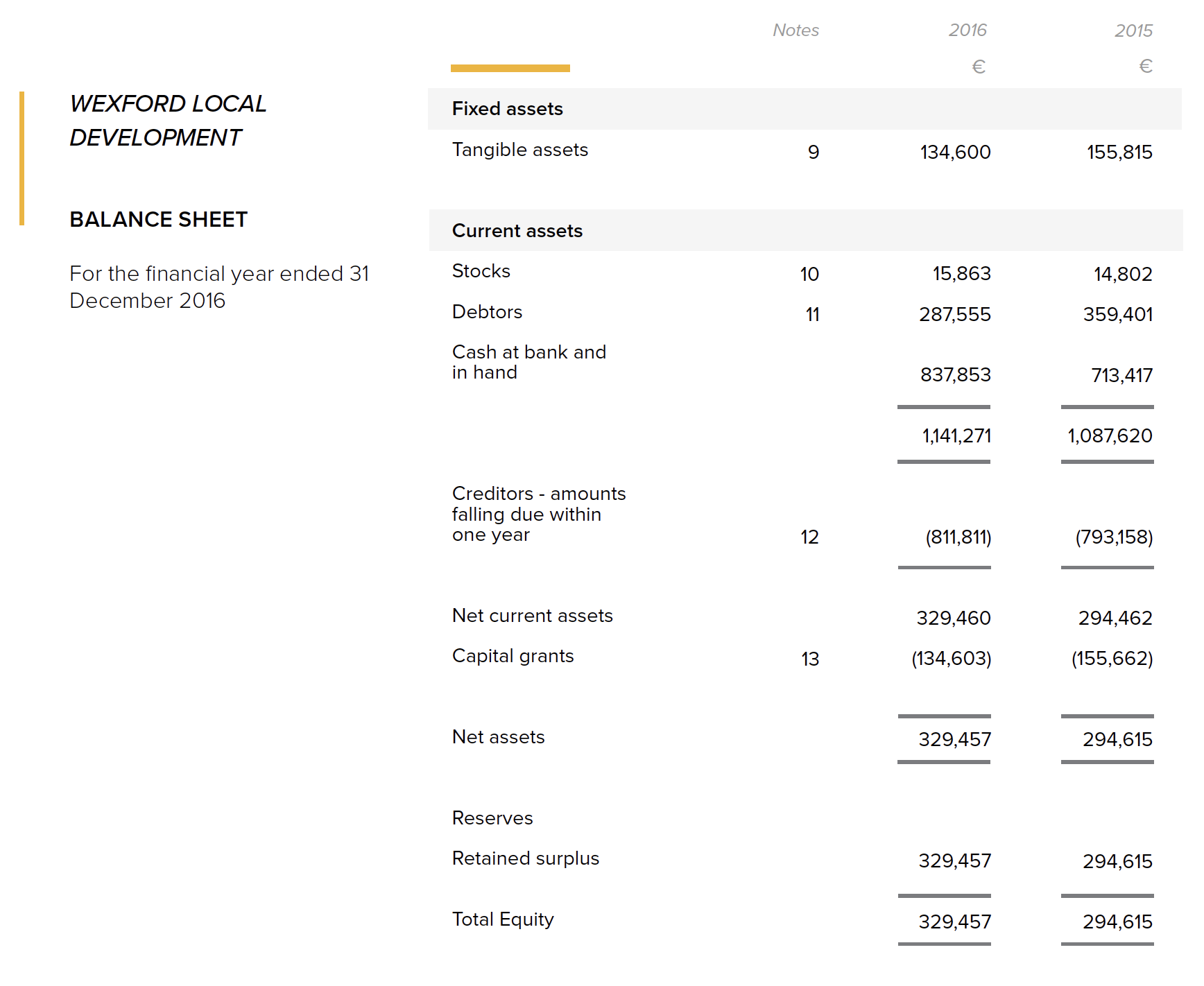
Task: Click the 'Notes' column header
Action: point(796,31)
